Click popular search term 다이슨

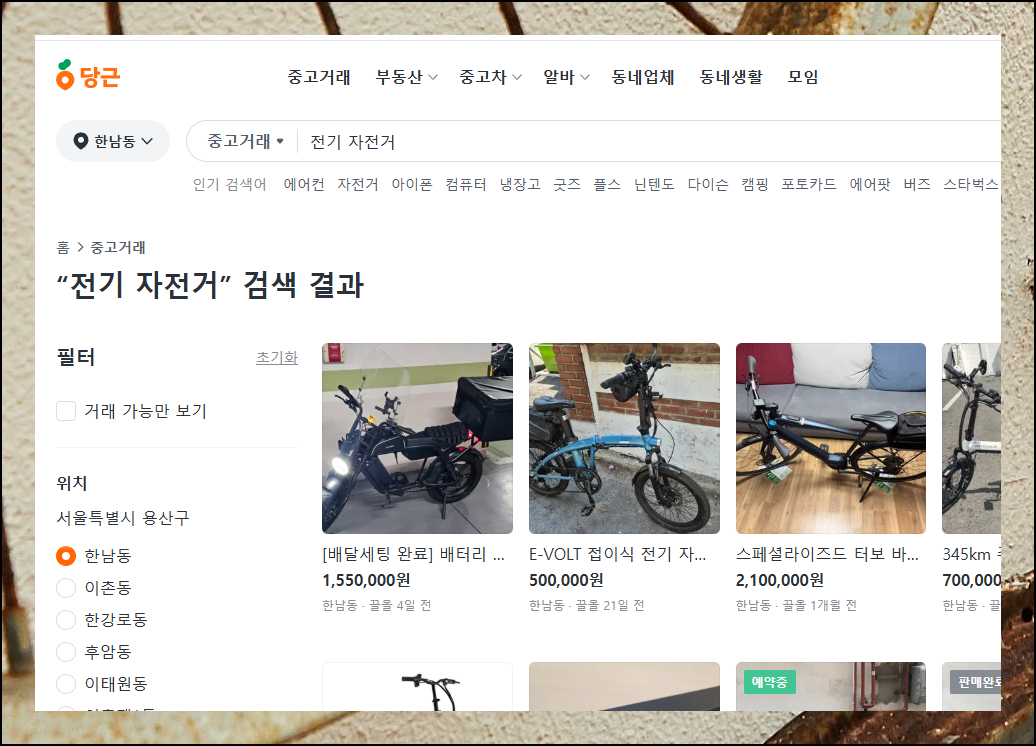coord(708,184)
